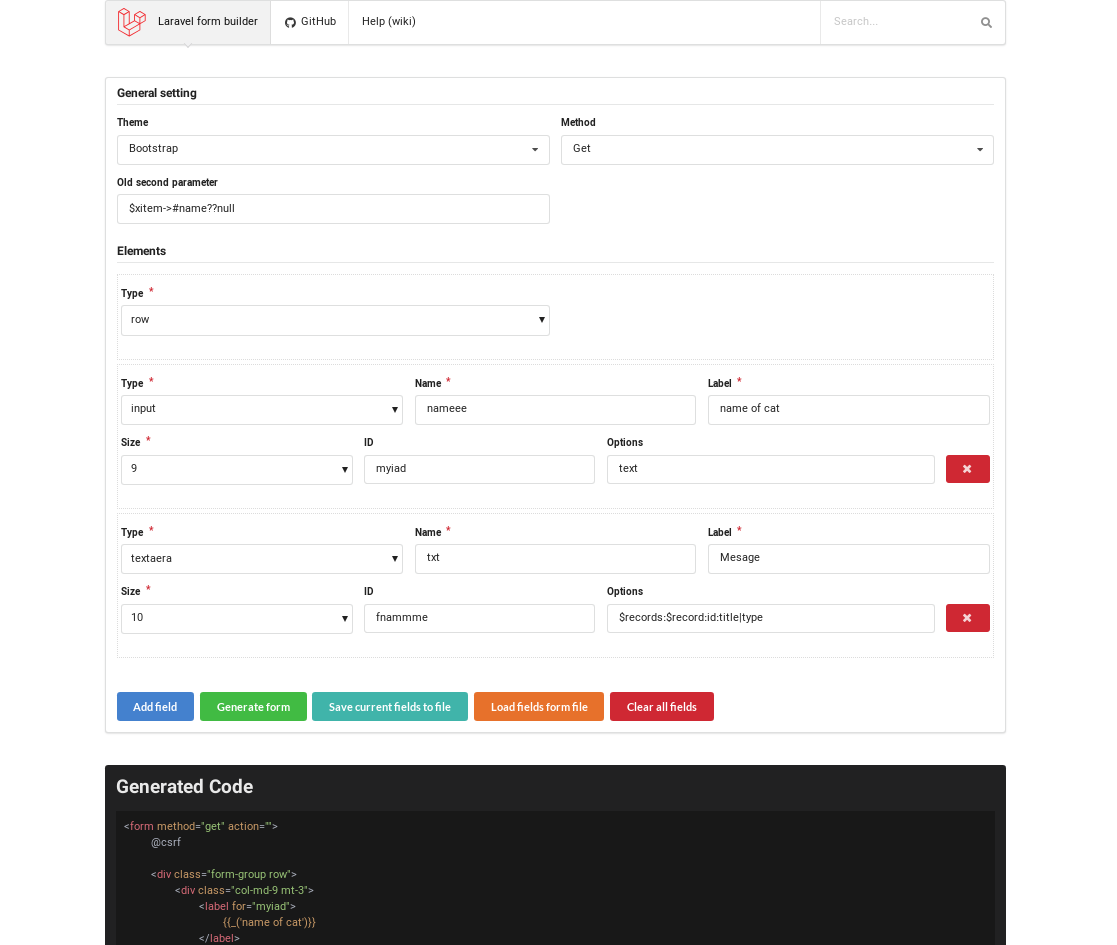Delete the 'txt' textarea field with red X

[x=967, y=617]
